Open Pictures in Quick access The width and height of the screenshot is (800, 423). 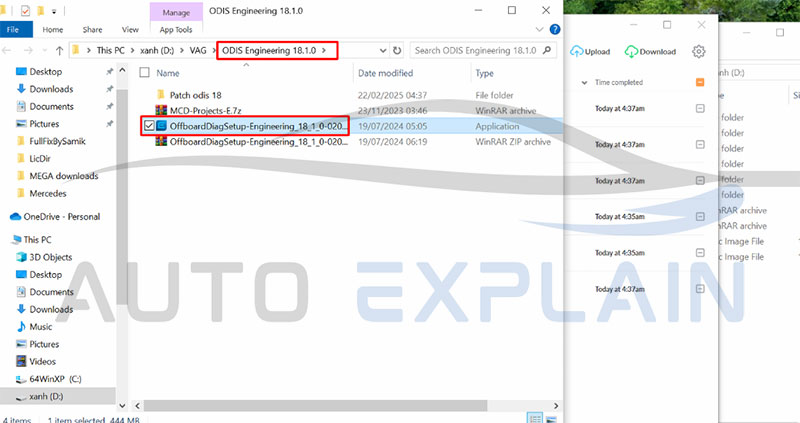pos(44,123)
